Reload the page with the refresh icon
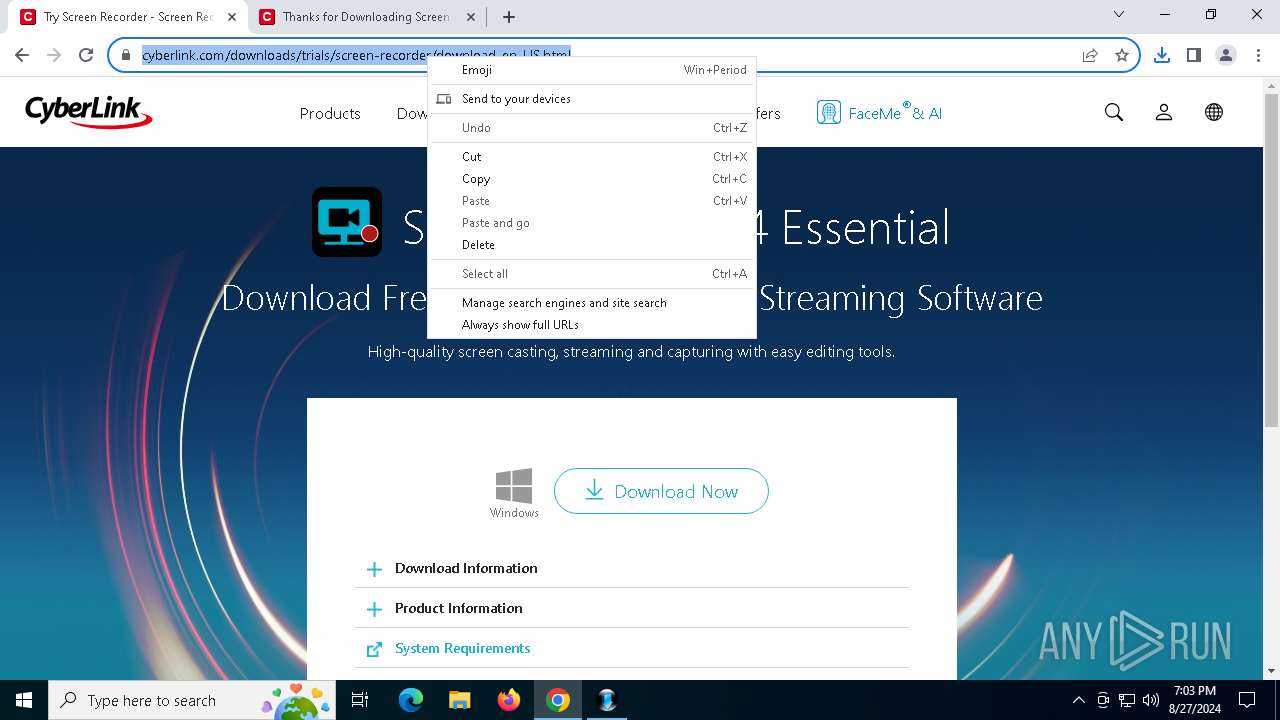This screenshot has height=720, width=1280. (86, 55)
